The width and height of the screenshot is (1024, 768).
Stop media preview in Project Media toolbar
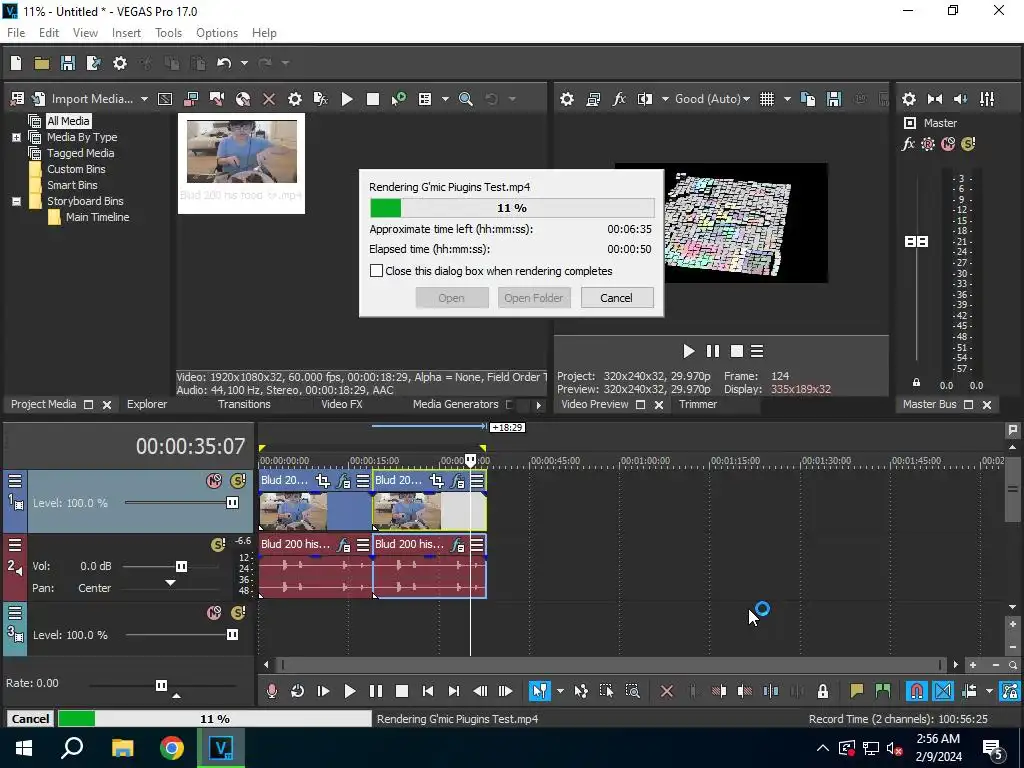tap(373, 99)
